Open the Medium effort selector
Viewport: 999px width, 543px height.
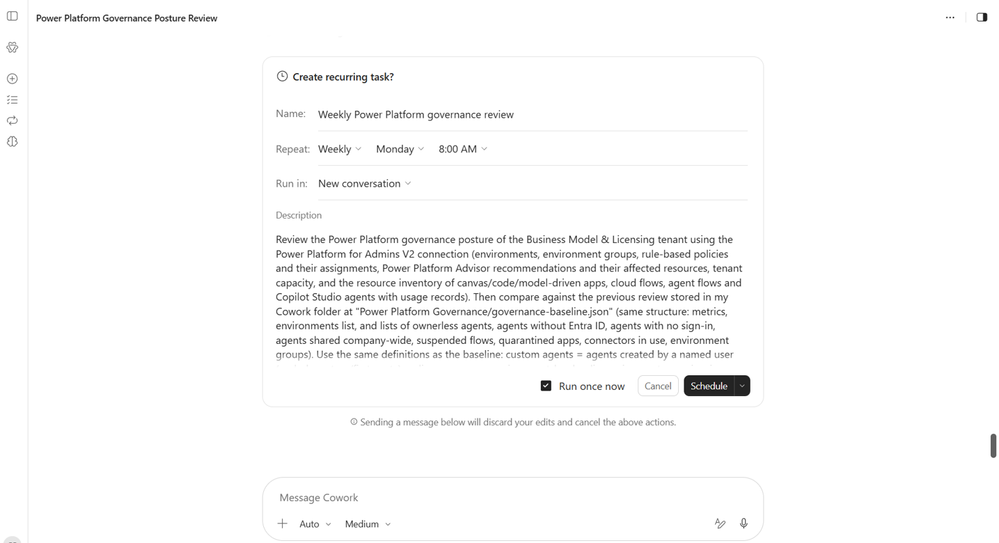(368, 524)
